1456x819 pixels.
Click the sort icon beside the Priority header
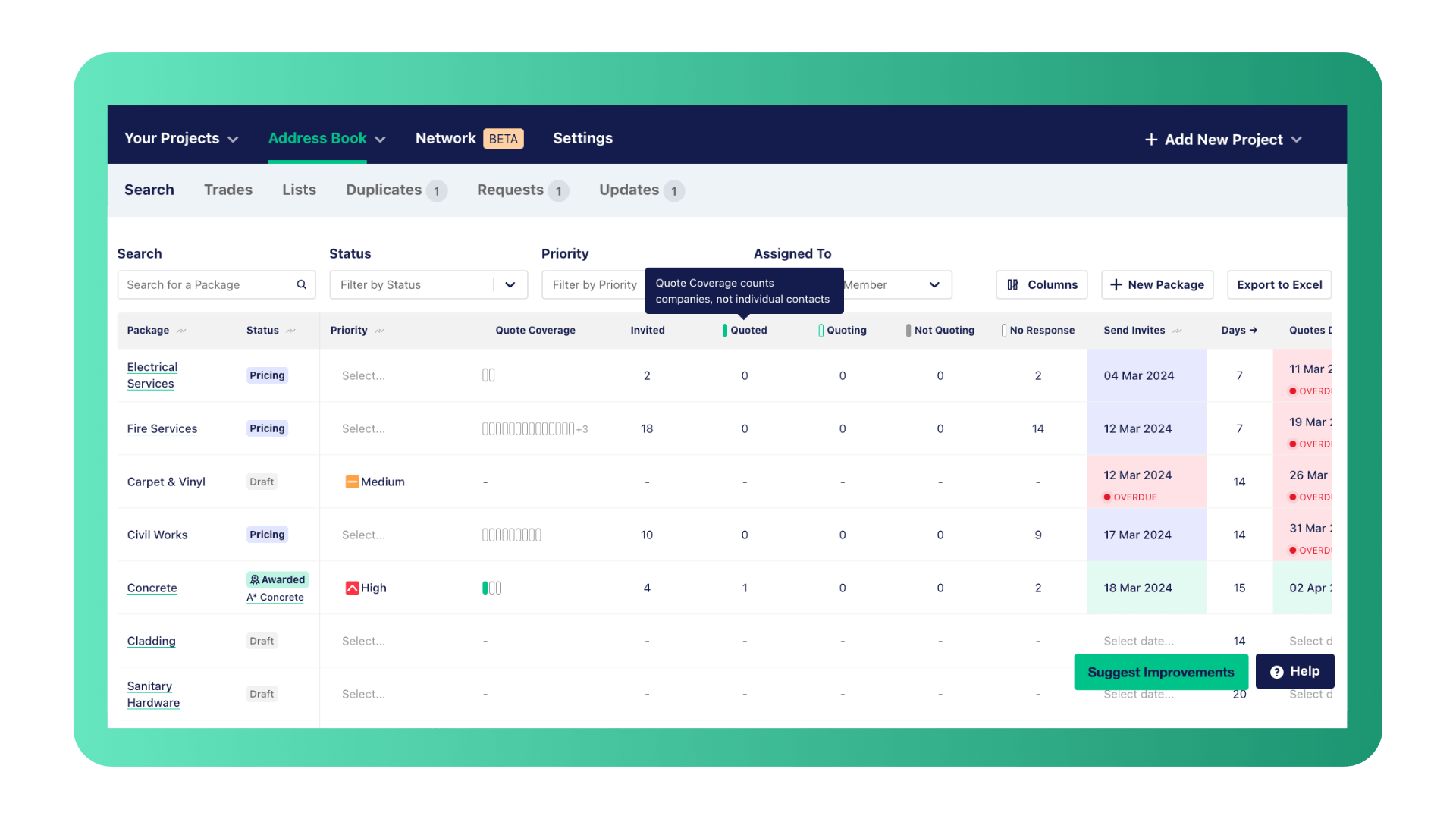click(380, 331)
